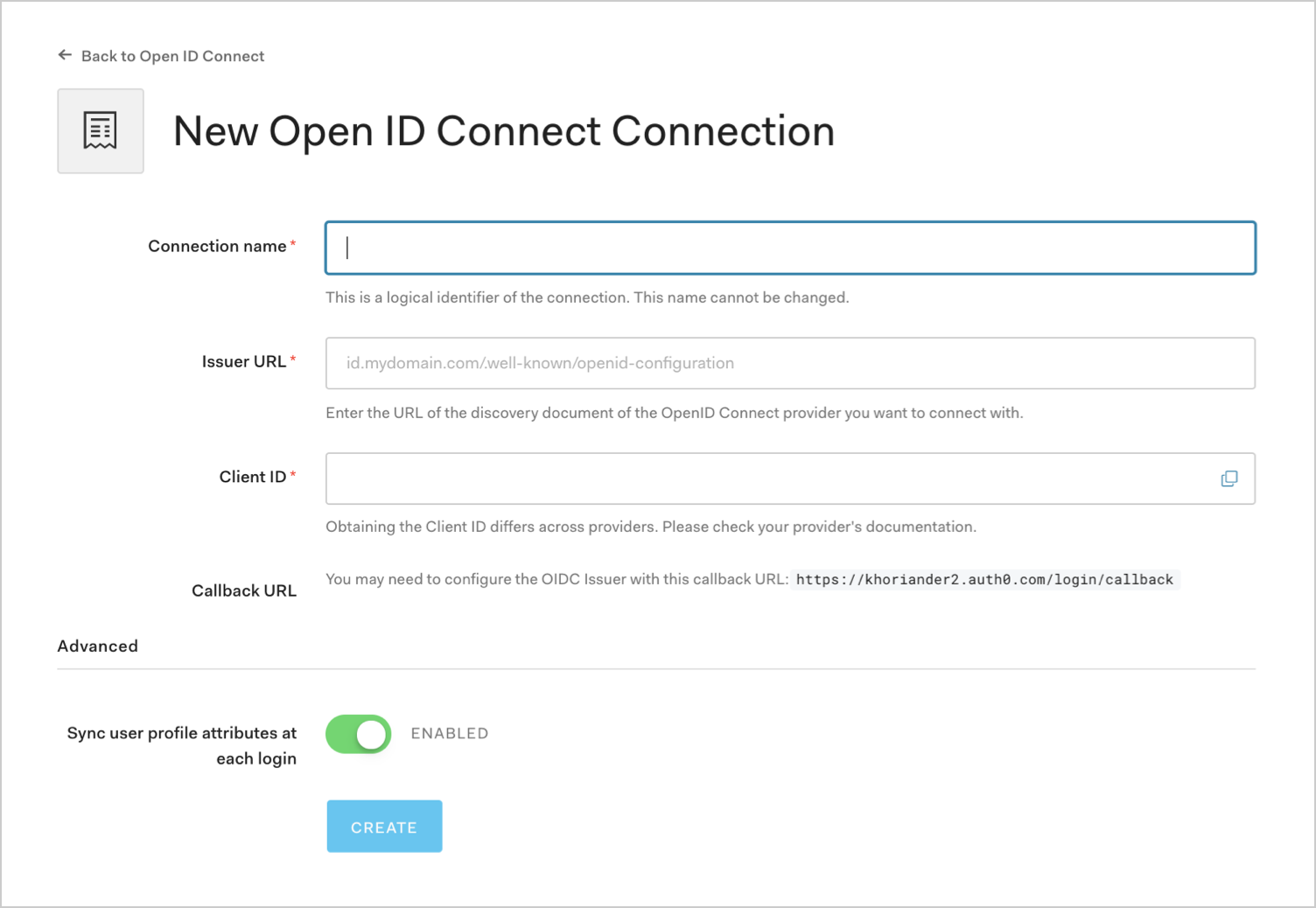The image size is (1316, 908).
Task: Click the New Open ID Connect Connection title
Action: coord(504,131)
